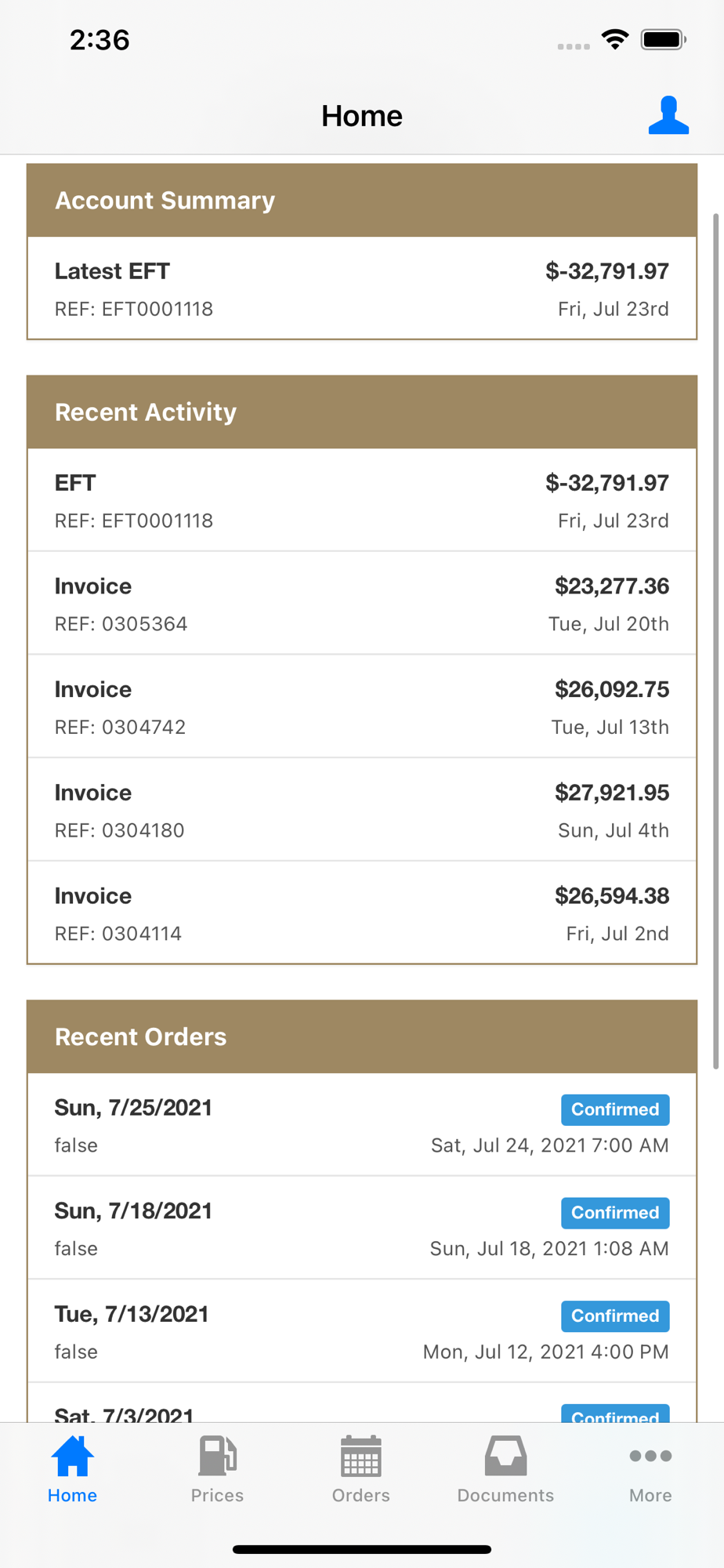This screenshot has width=724, height=1568.
Task: Click the vertical scrollbar indicator
Action: pos(715,641)
